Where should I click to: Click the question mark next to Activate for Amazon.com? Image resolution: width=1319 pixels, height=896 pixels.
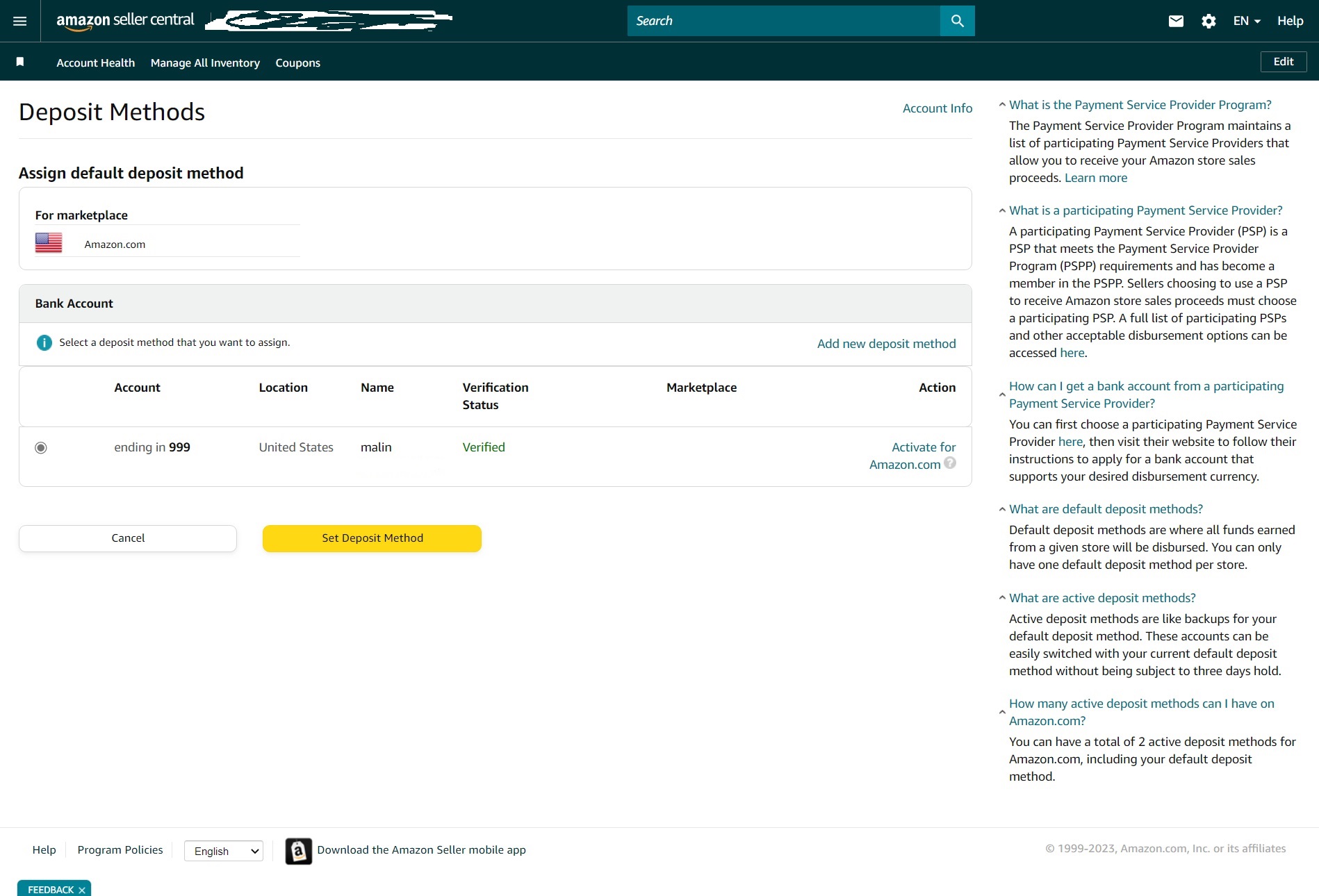tap(950, 464)
